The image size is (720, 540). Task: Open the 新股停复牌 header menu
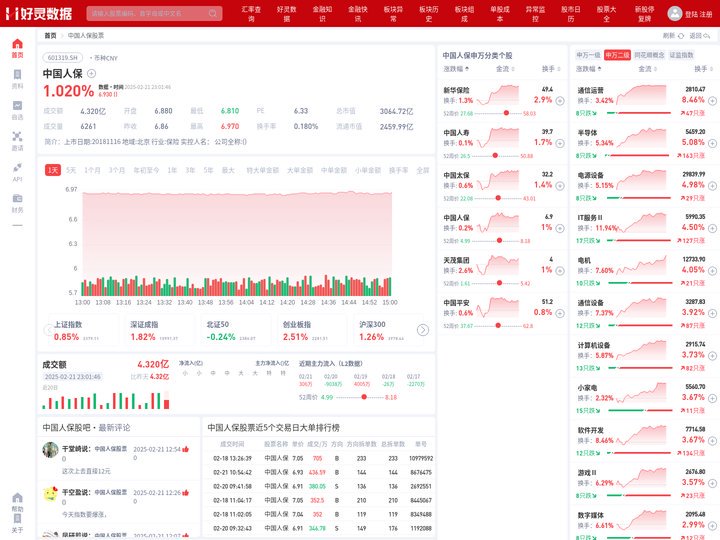[644, 14]
